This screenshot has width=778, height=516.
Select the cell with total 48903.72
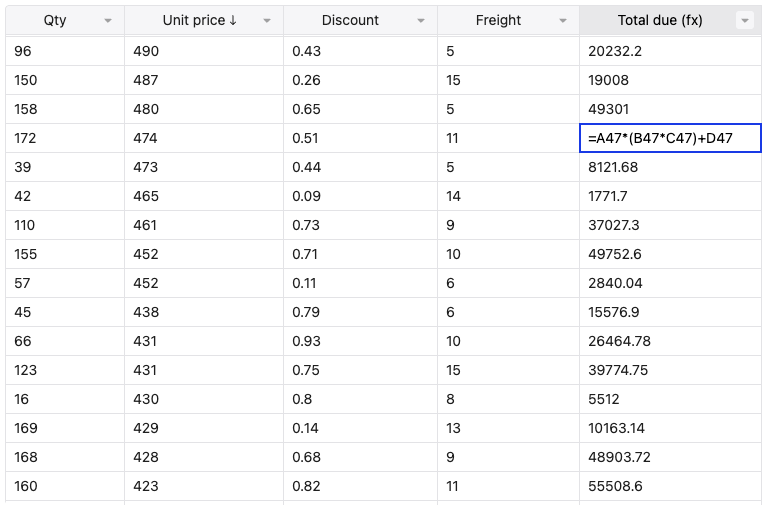(x=670, y=457)
